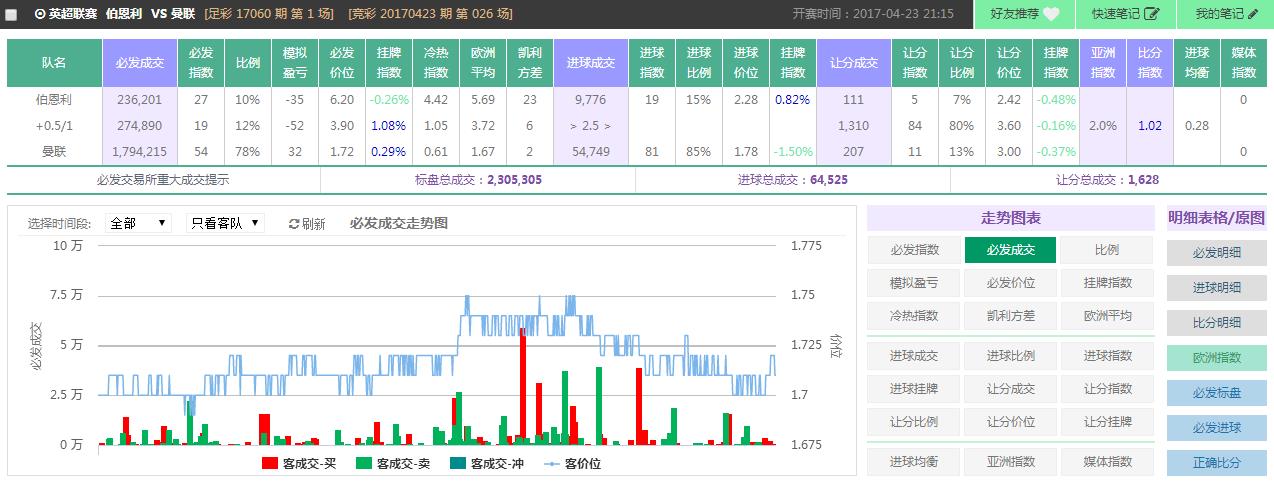Open the 比分明细 detail table
1274x484 pixels.
(1216, 322)
